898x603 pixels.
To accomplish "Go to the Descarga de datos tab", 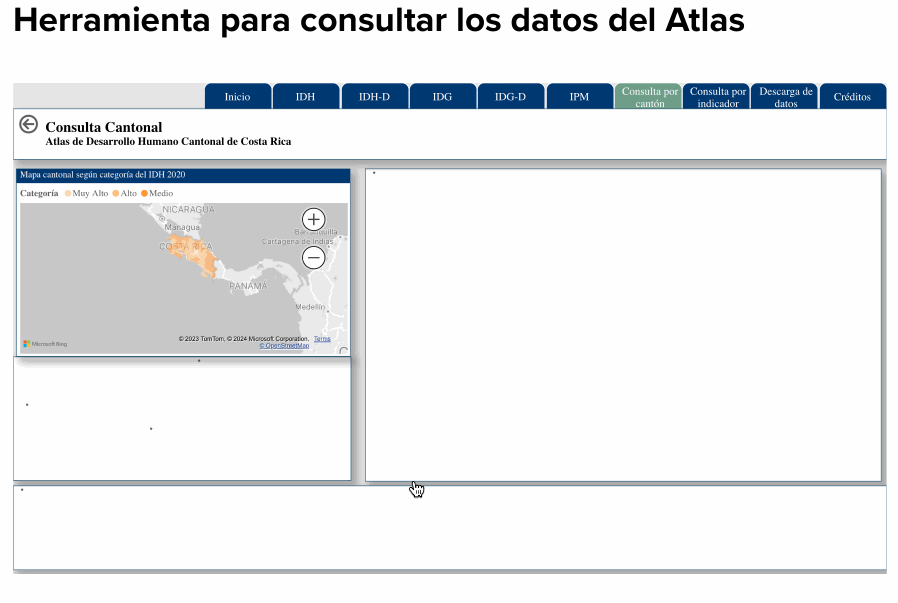I will [785, 97].
